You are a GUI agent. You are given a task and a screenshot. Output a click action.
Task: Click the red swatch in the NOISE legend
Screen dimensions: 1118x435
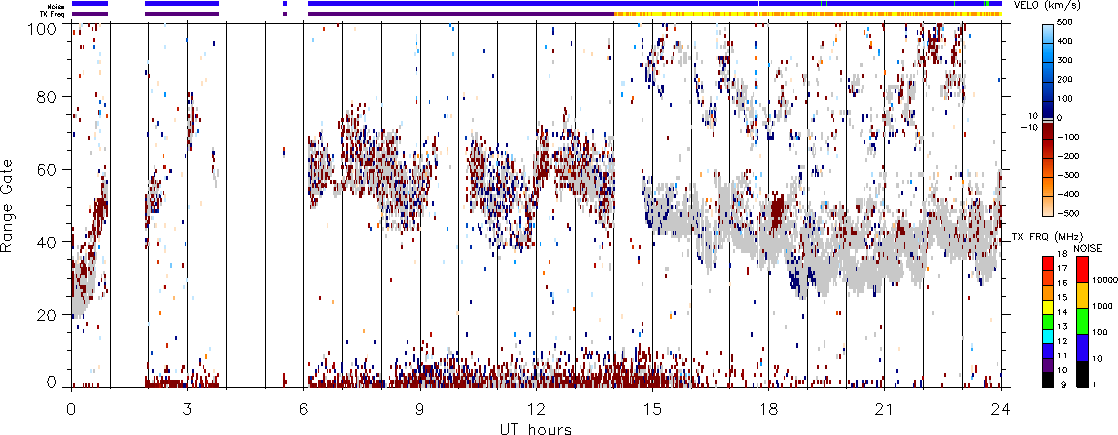click(x=1082, y=270)
